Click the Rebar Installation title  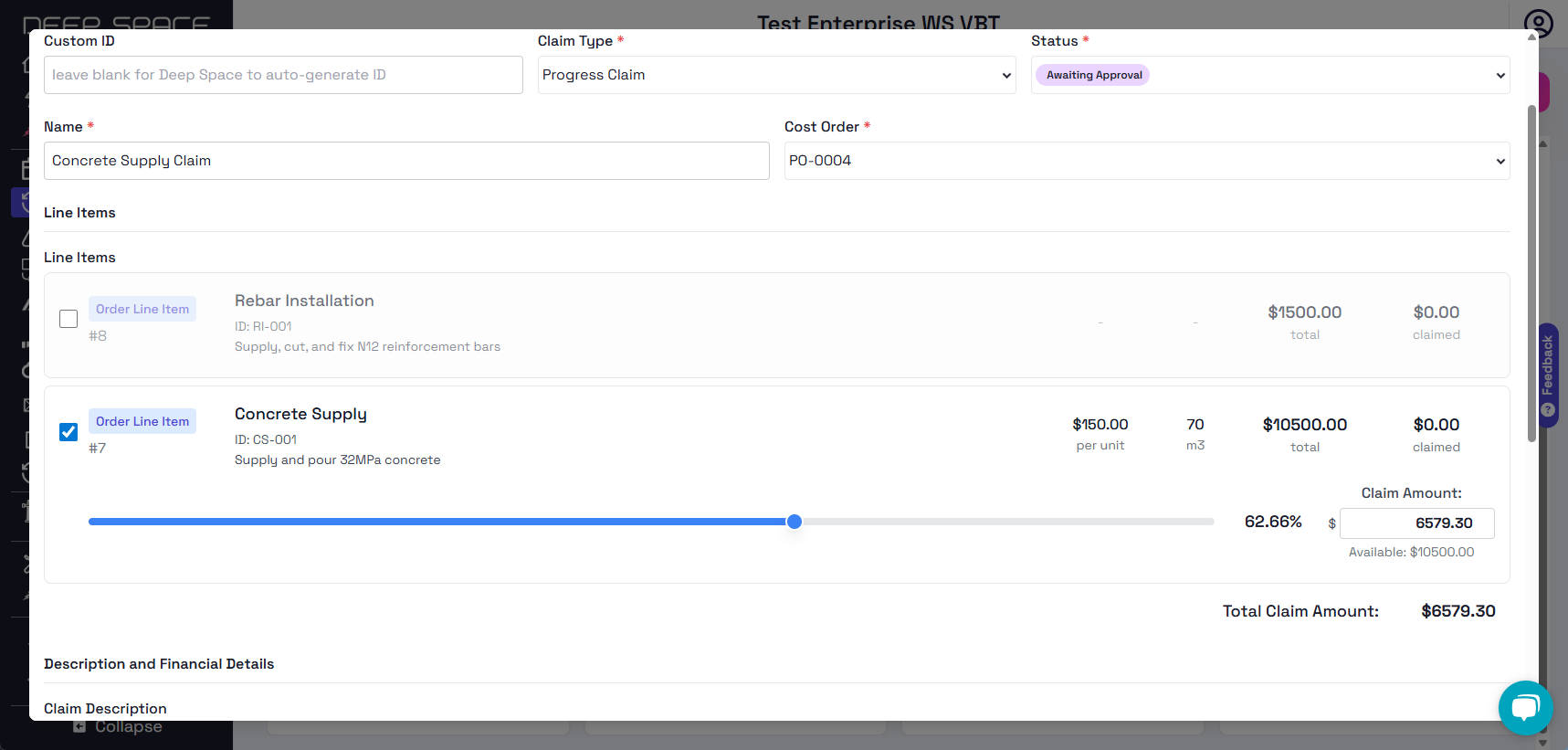pos(304,301)
